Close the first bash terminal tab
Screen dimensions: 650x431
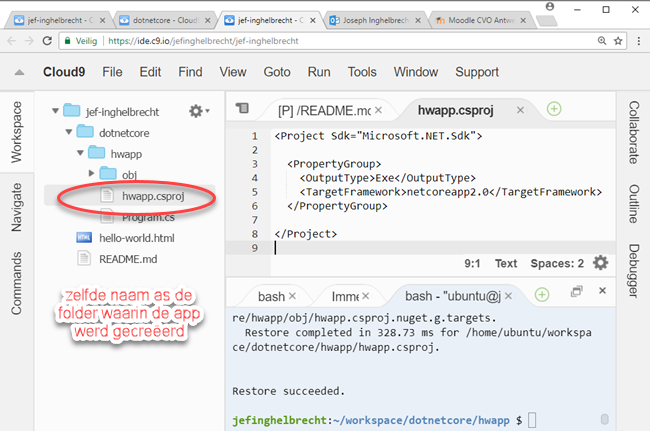(x=292, y=296)
